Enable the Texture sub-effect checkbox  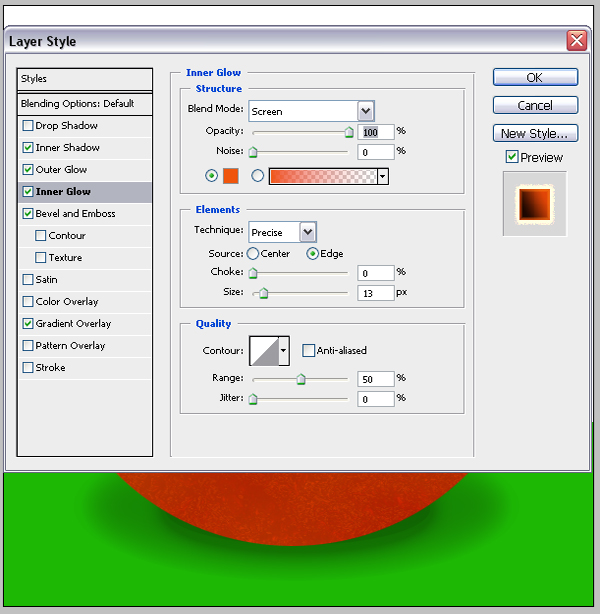pos(40,257)
